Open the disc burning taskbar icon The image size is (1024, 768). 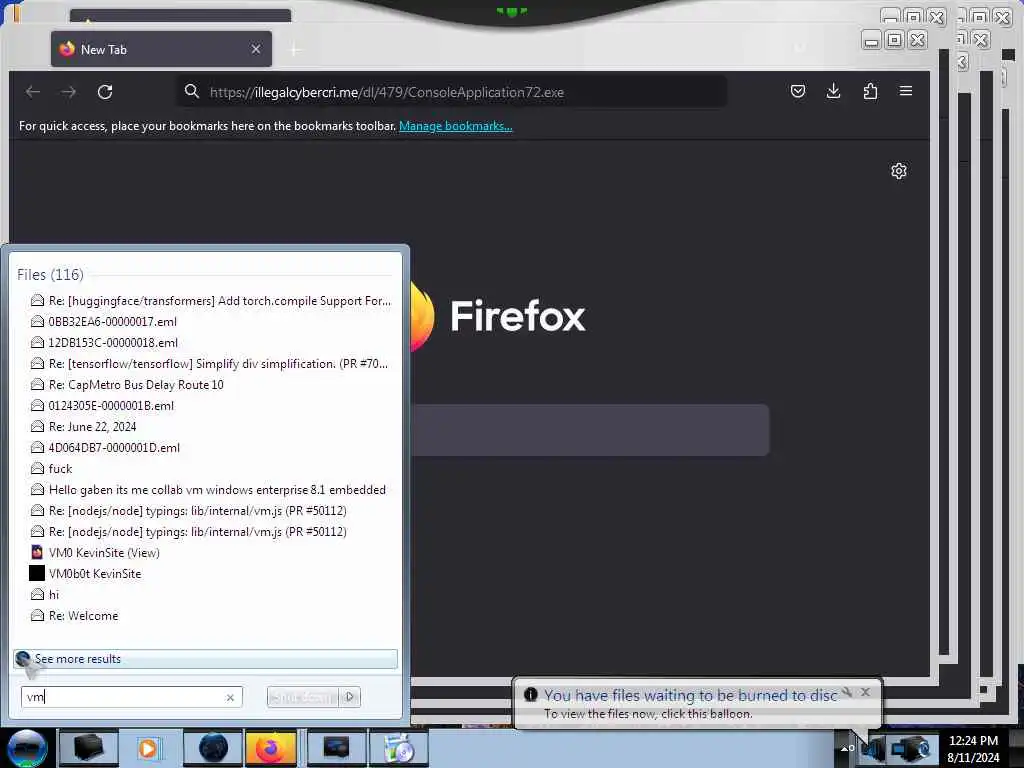coord(399,748)
